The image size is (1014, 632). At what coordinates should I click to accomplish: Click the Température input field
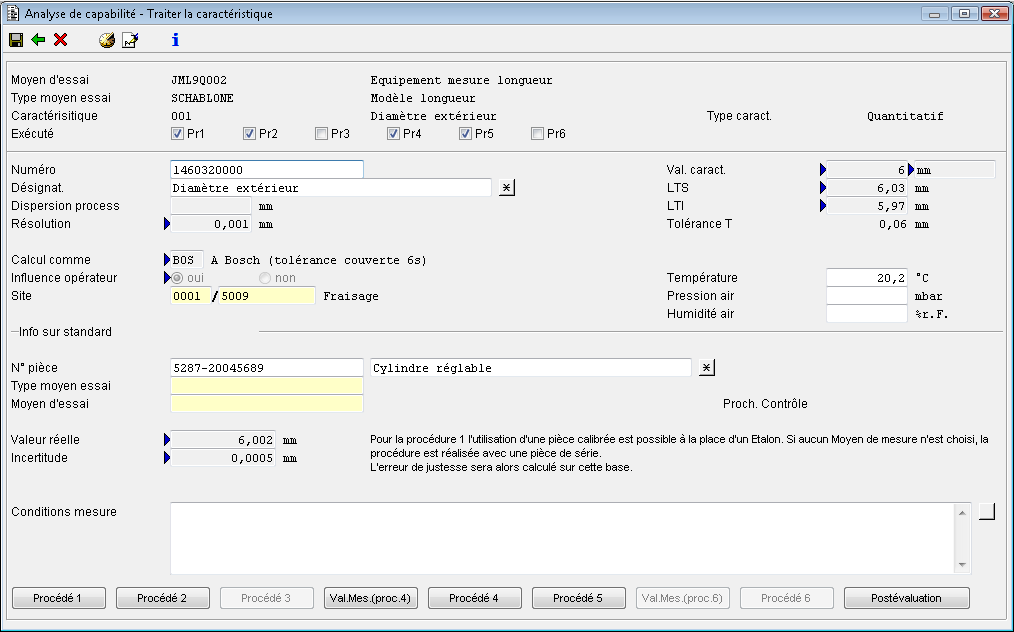[866, 278]
